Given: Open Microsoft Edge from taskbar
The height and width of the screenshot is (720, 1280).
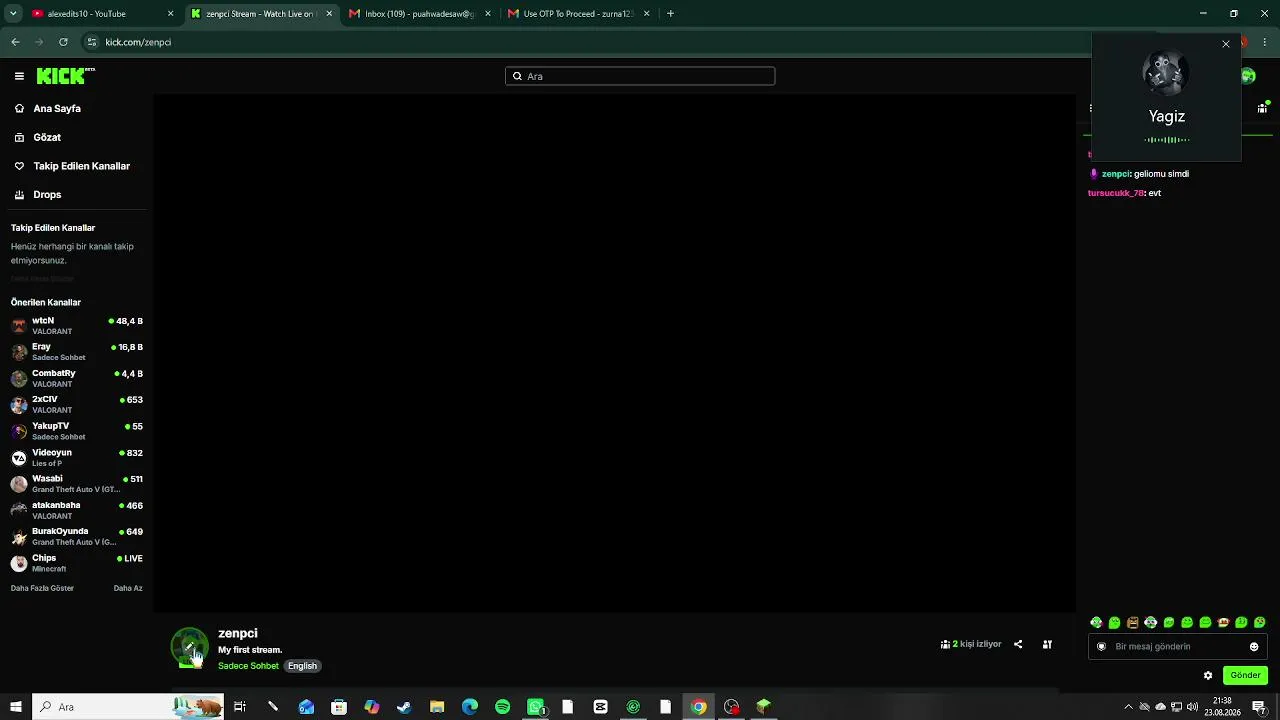Looking at the screenshot, I should (470, 707).
